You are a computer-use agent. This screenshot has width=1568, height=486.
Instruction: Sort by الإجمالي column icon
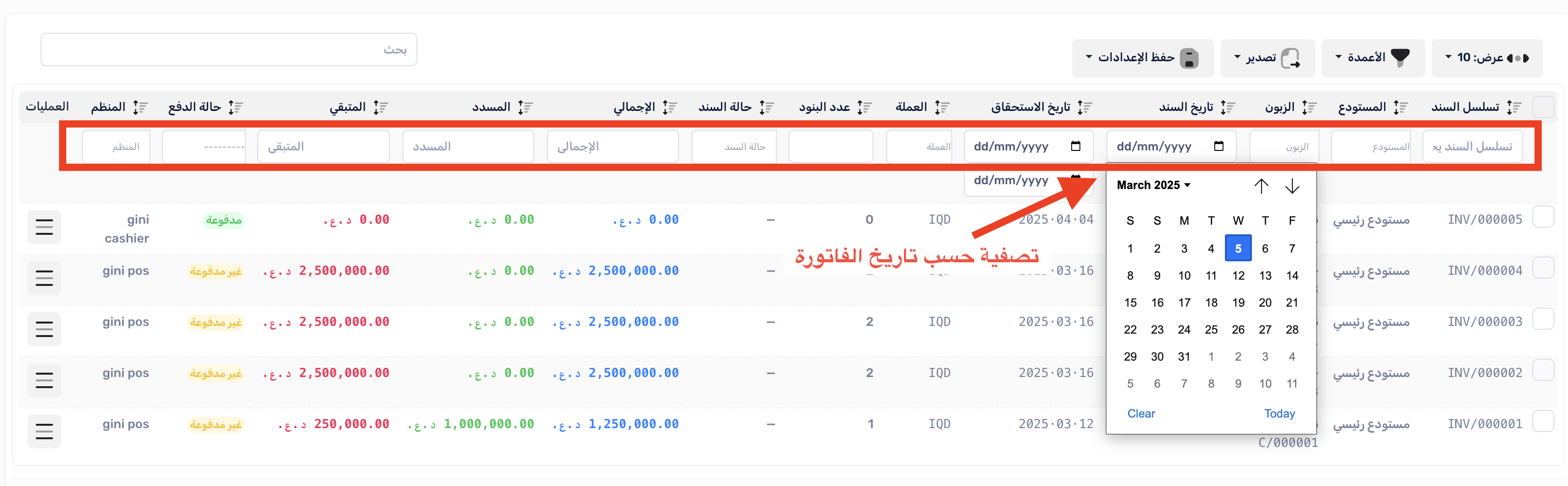(x=670, y=108)
